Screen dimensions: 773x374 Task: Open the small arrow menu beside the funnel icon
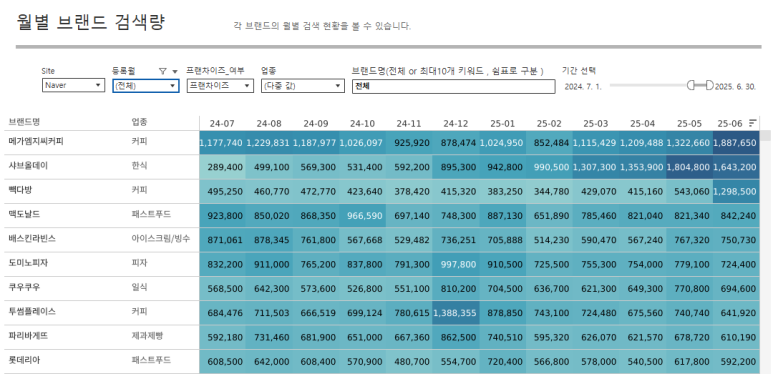[175, 71]
